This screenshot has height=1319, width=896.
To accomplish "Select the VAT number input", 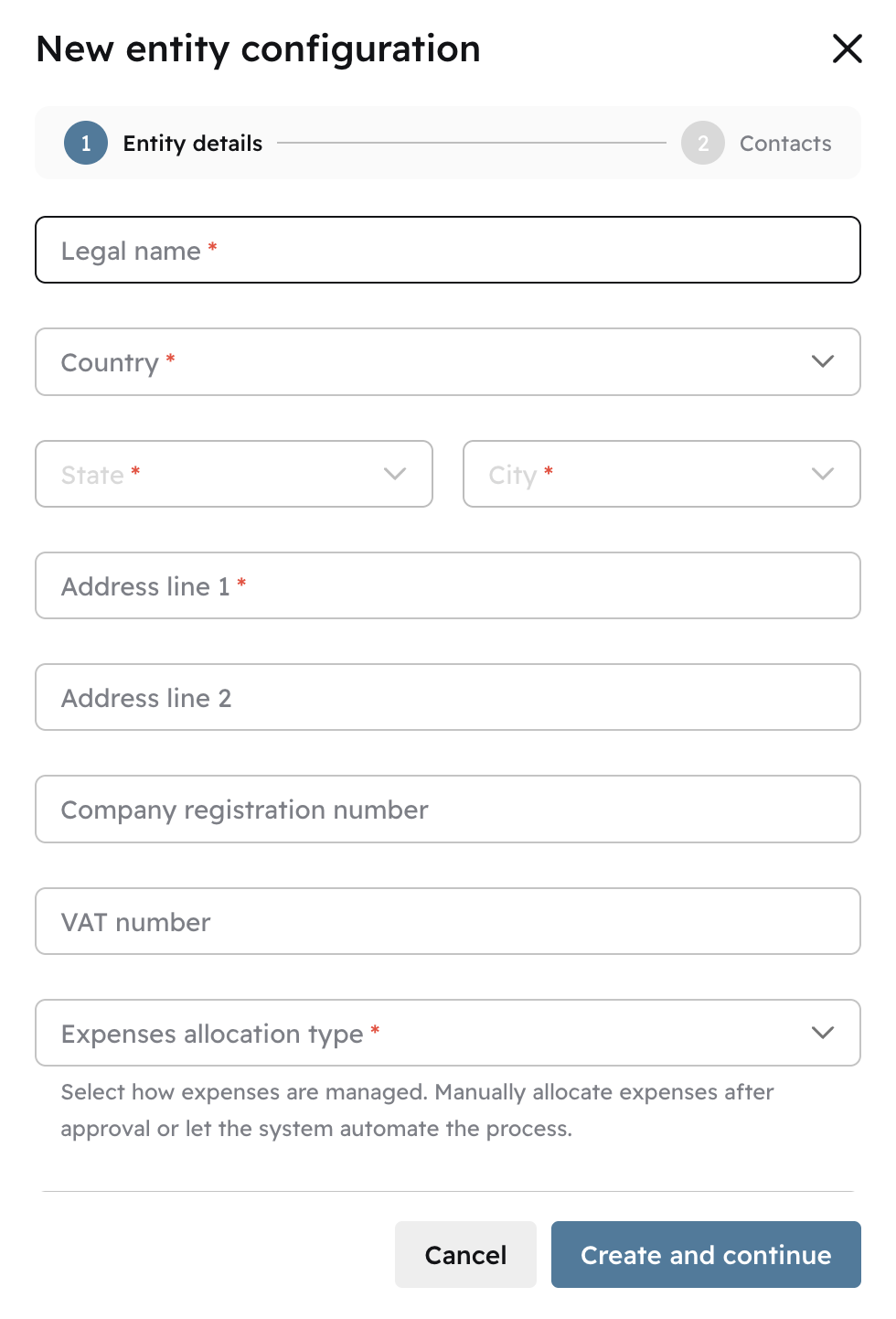I will click(448, 922).
